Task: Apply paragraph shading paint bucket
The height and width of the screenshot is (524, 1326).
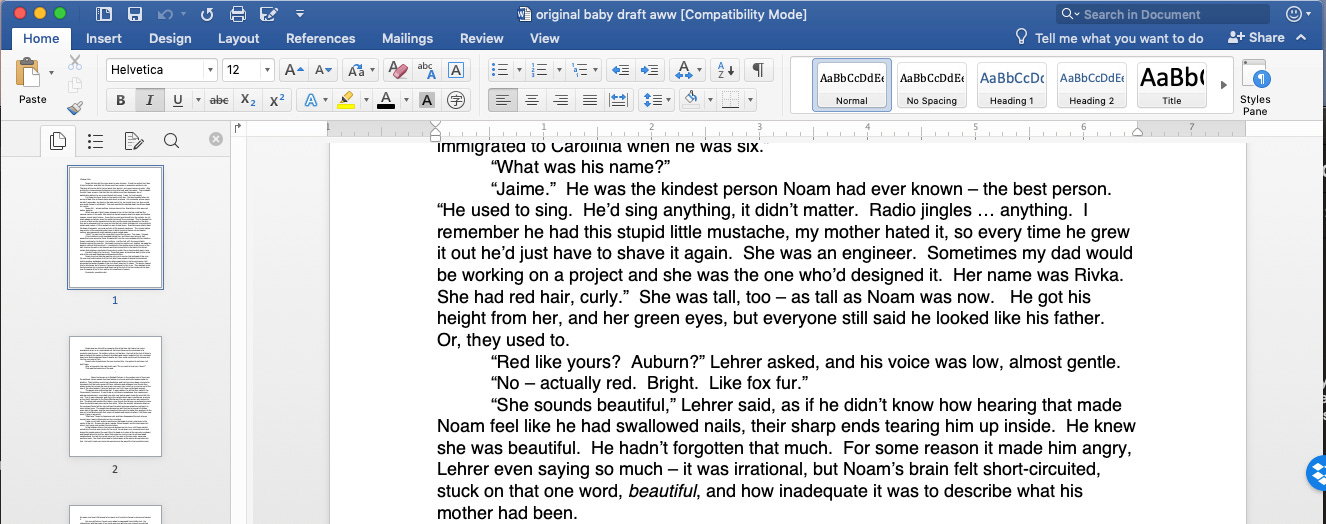Action: [x=691, y=100]
